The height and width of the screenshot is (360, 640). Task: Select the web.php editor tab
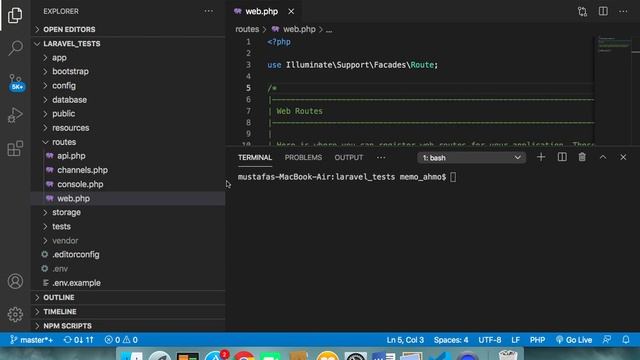coord(262,11)
